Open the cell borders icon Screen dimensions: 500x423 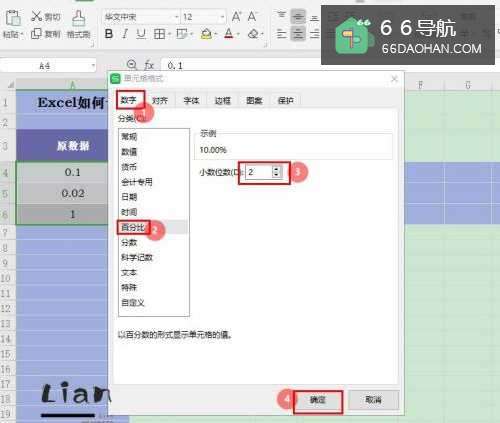pos(159,34)
